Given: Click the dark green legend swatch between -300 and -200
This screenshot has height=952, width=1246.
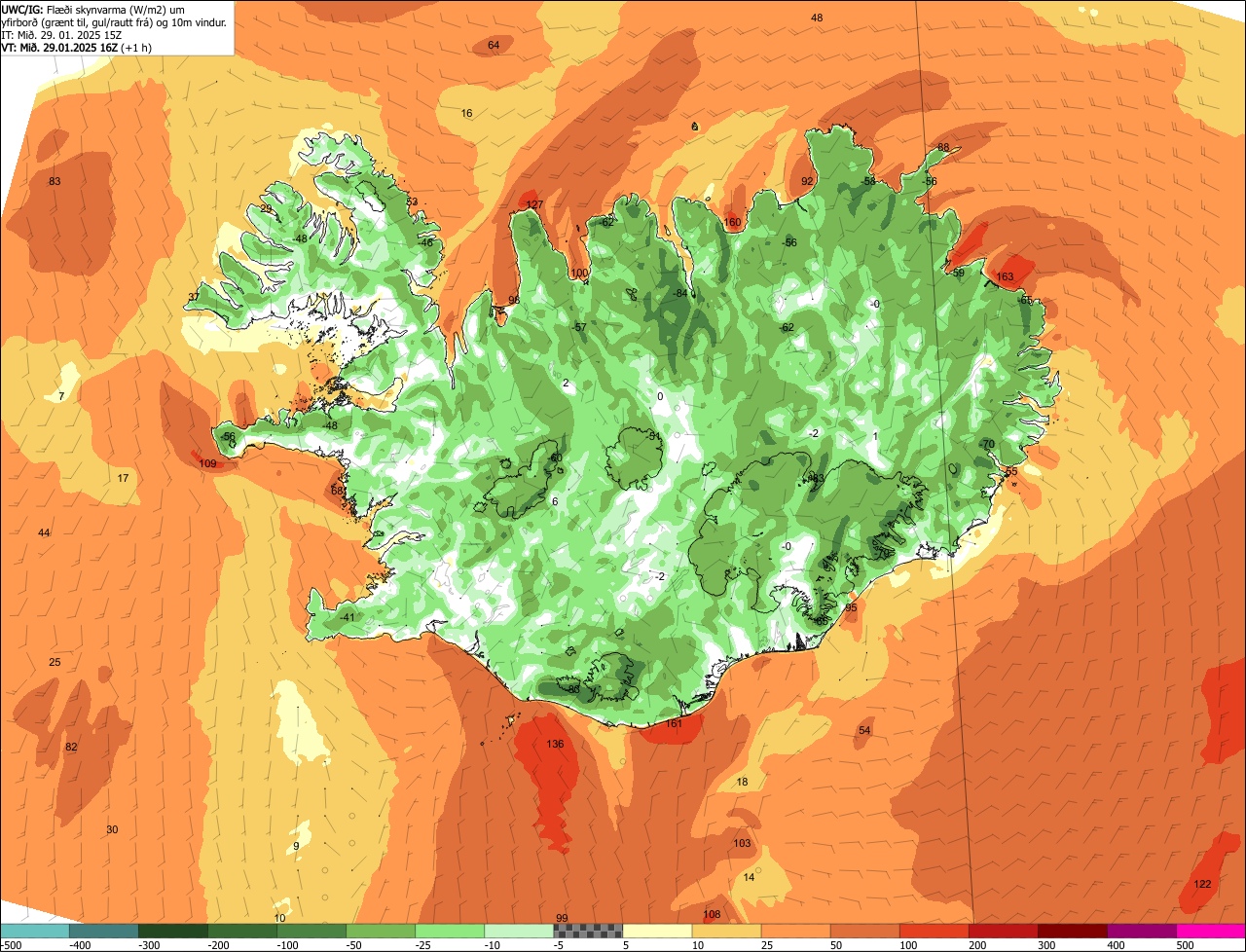Looking at the screenshot, I should pos(173,931).
